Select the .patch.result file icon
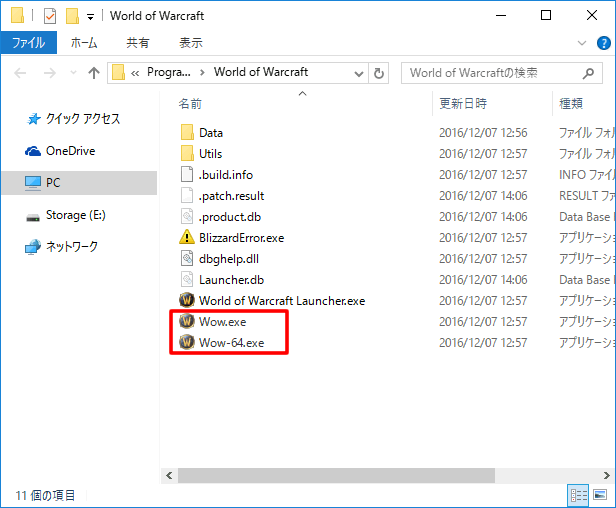 187,196
